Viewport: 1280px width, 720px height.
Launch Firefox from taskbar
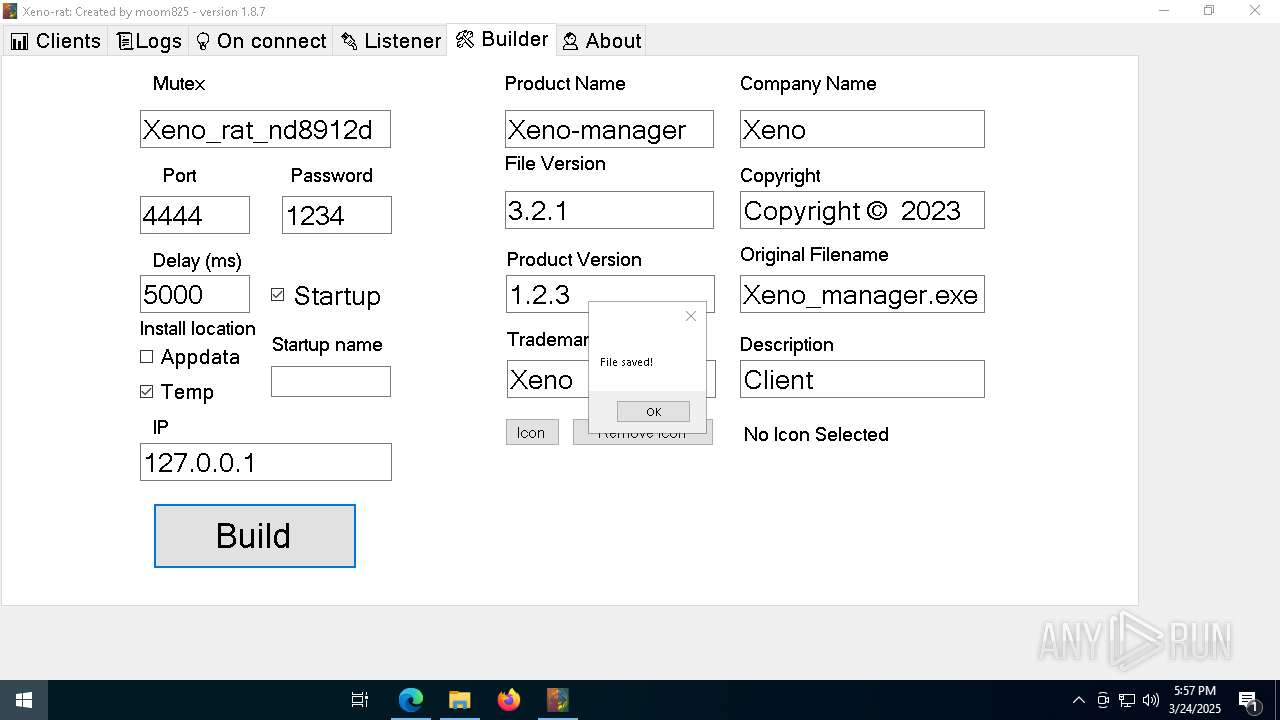pos(509,700)
